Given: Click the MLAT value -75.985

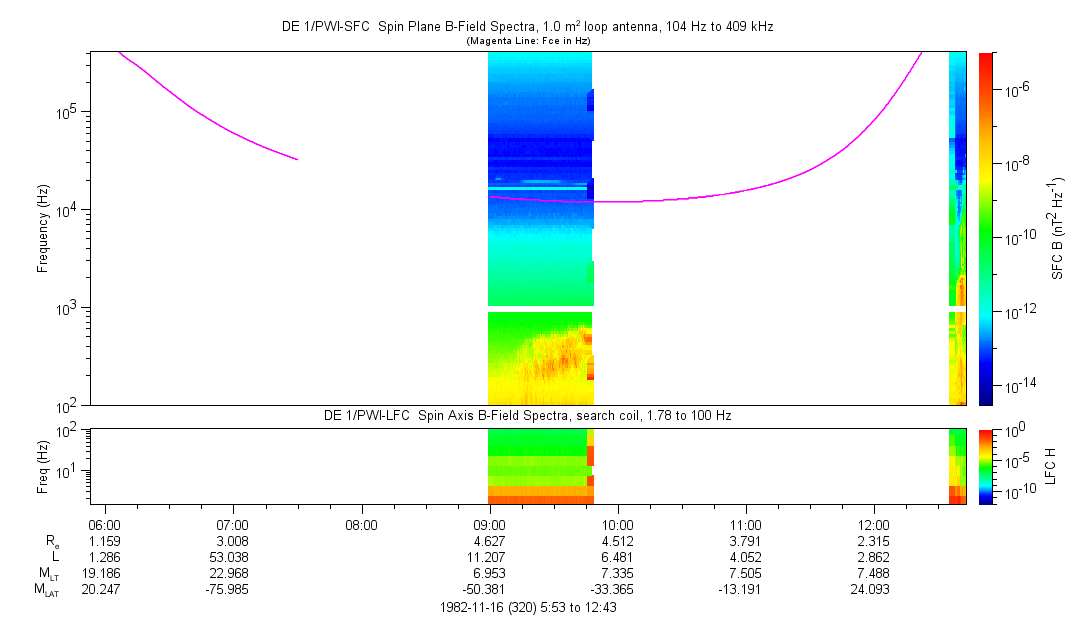Looking at the screenshot, I should tap(228, 590).
